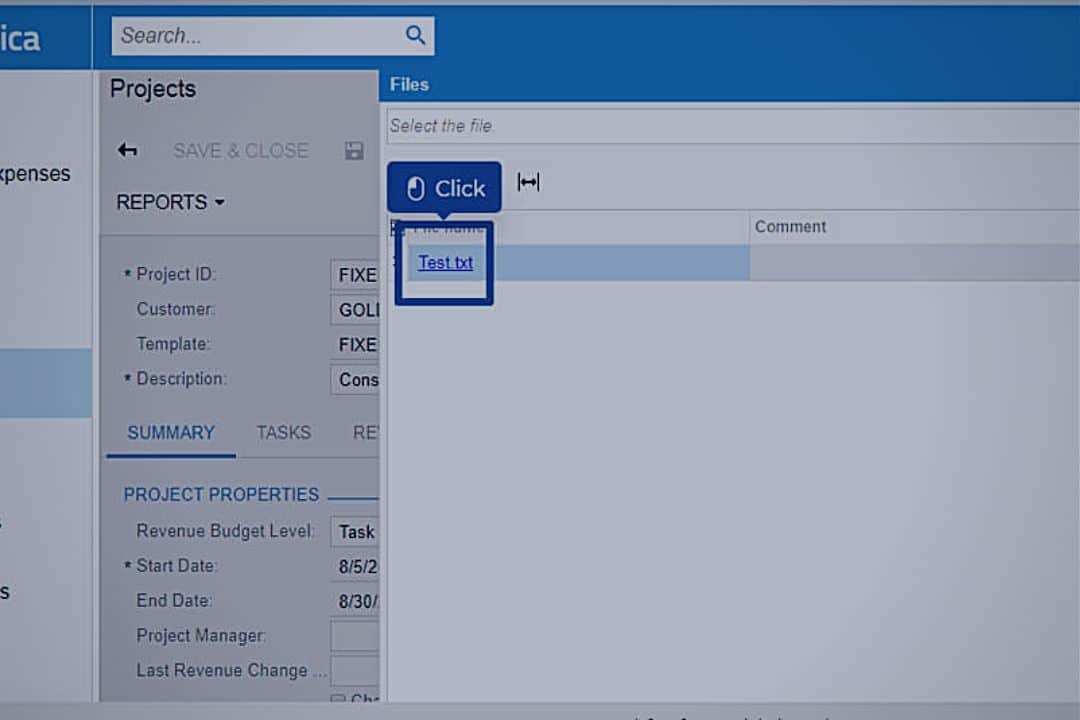Open the Revenue Budget Level combo box
The height and width of the screenshot is (720, 1080).
point(356,532)
